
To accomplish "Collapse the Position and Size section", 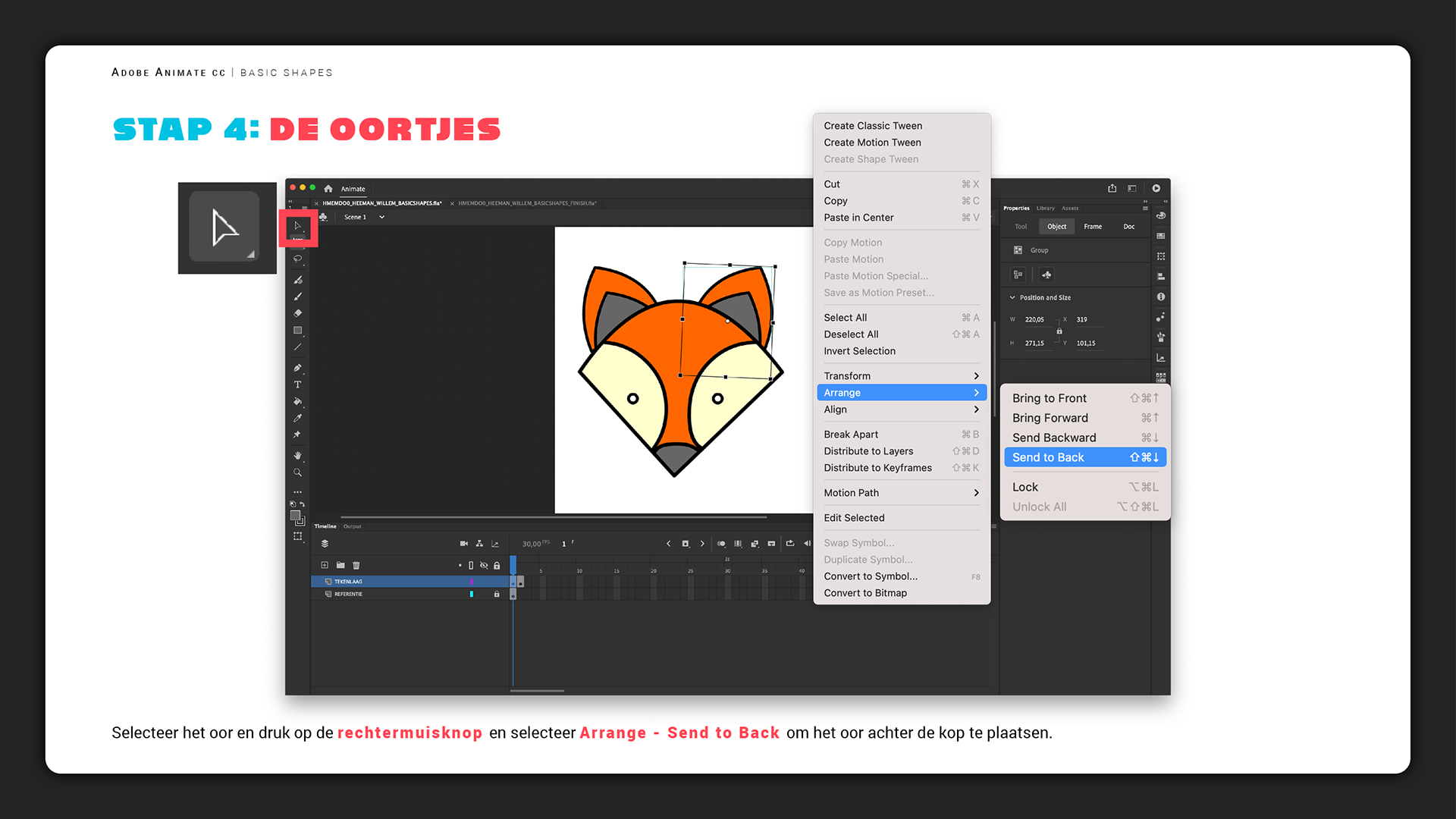I will pyautogui.click(x=1012, y=297).
